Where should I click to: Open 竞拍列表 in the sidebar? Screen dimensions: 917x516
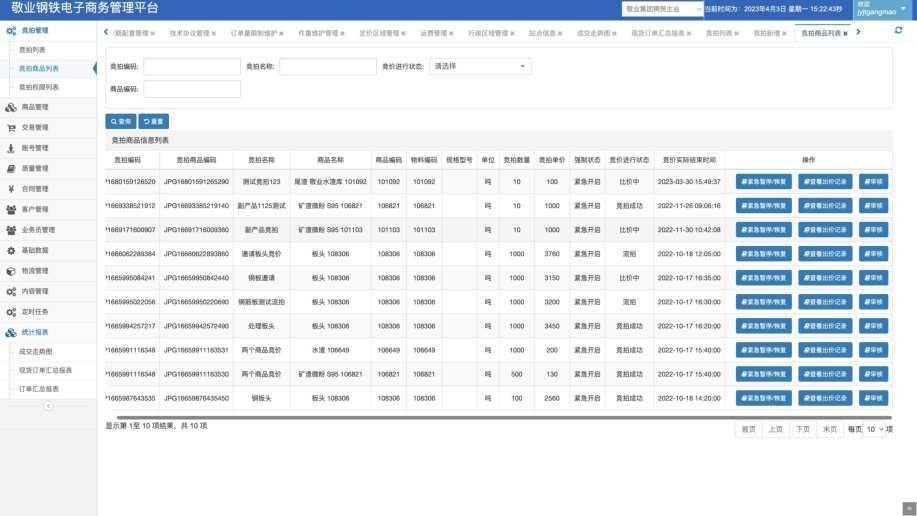[x=32, y=50]
